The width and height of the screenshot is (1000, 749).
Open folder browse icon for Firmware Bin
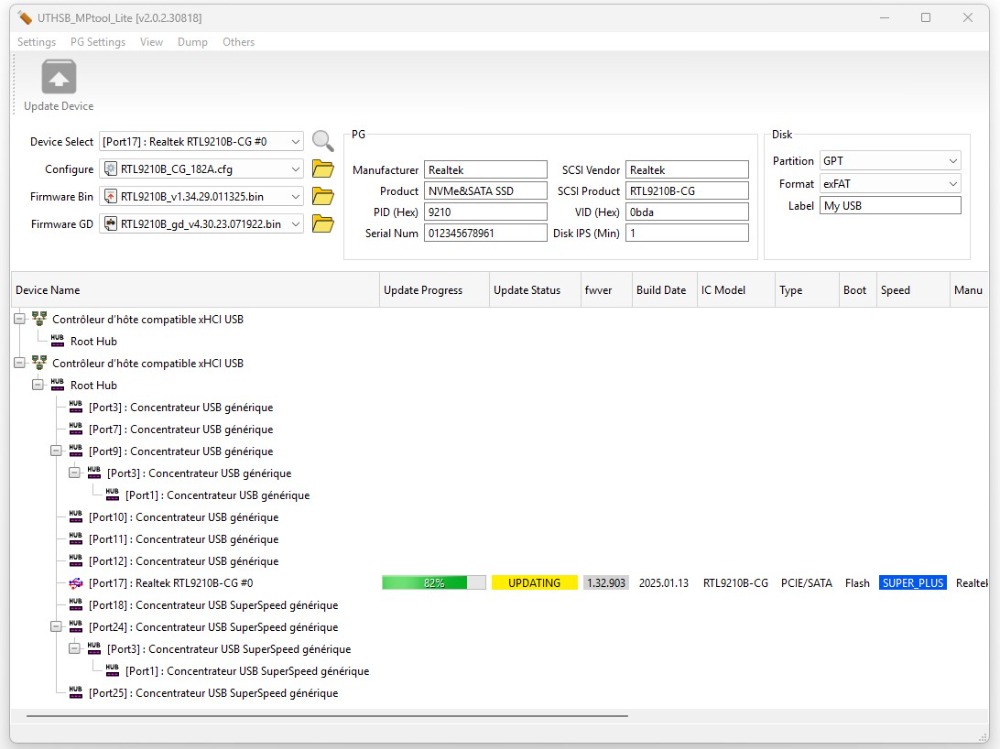point(322,196)
